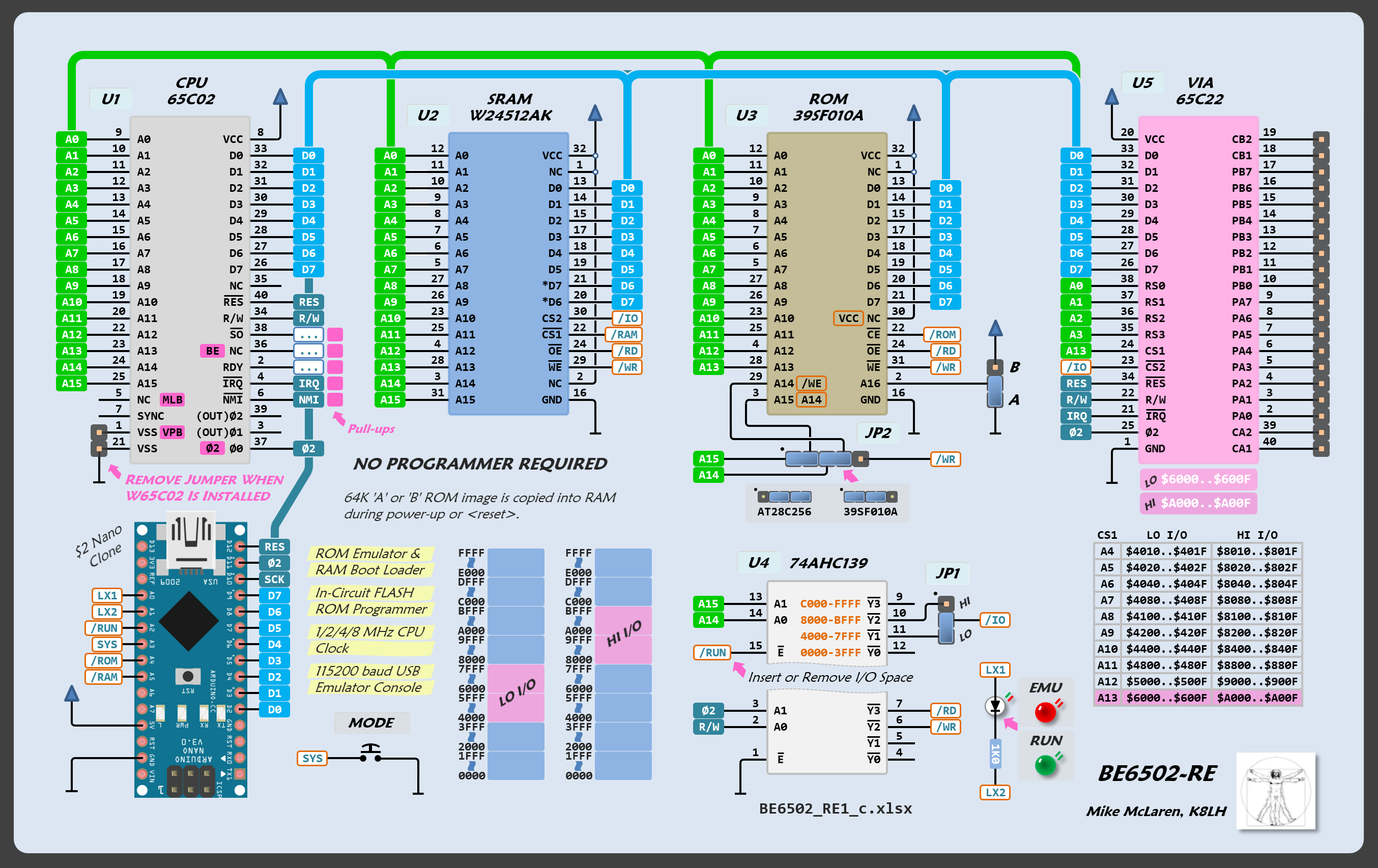Click the green RUN LED indicator
This screenshot has height=868, width=1378.
click(x=1045, y=765)
